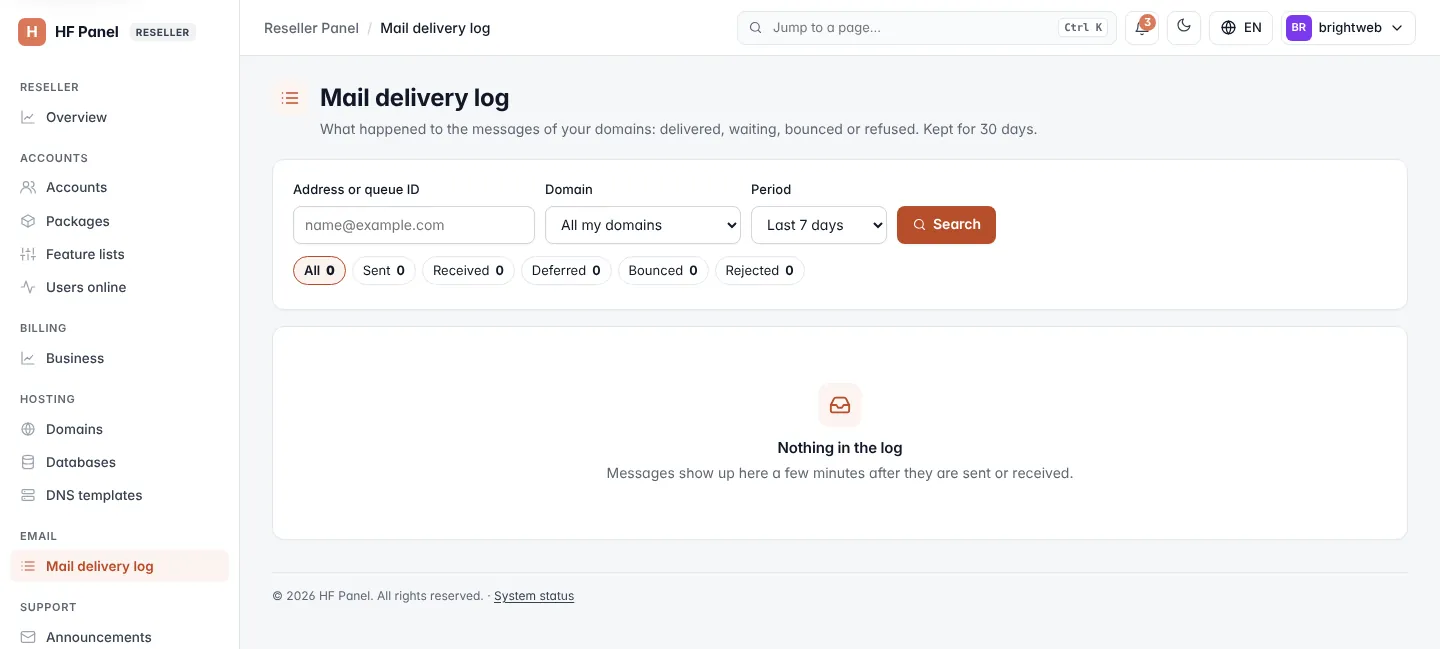Select the All 0 filter chip
This screenshot has height=649, width=1440.
tap(319, 271)
